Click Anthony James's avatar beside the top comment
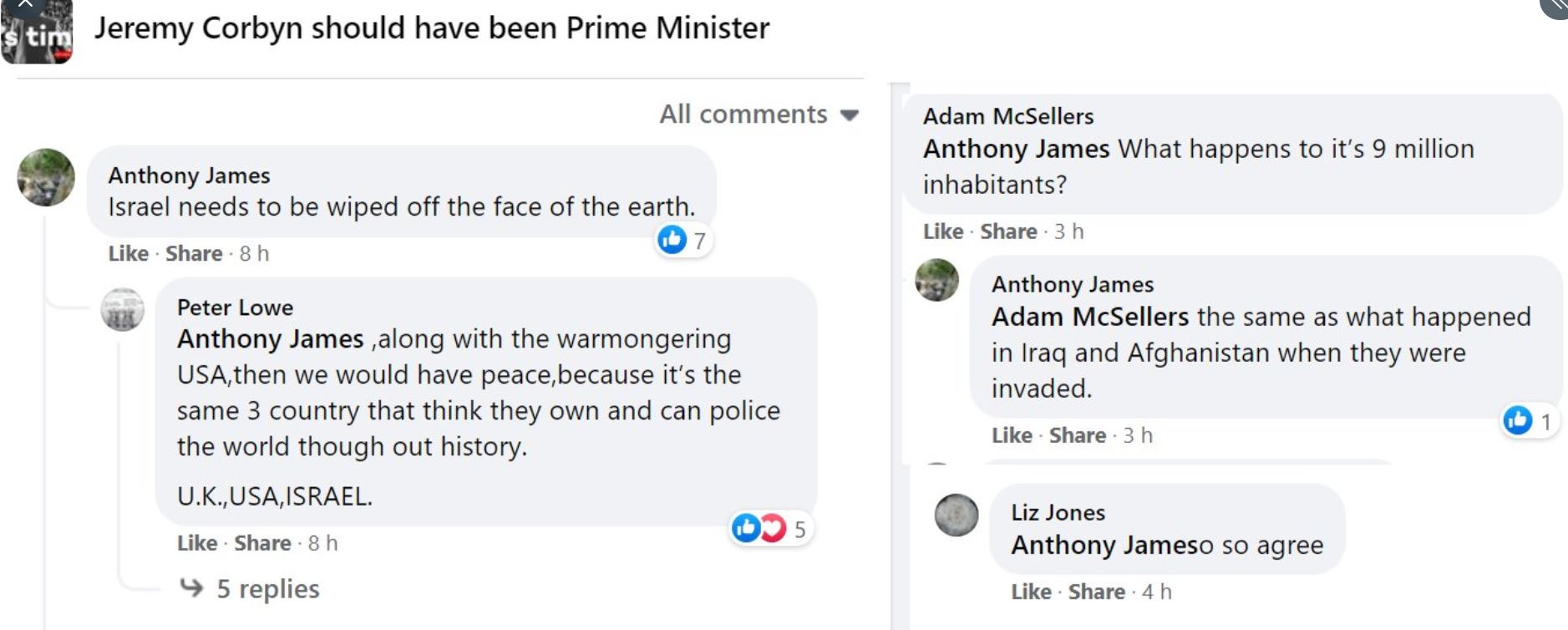This screenshot has height=630, width=1568. (x=46, y=177)
